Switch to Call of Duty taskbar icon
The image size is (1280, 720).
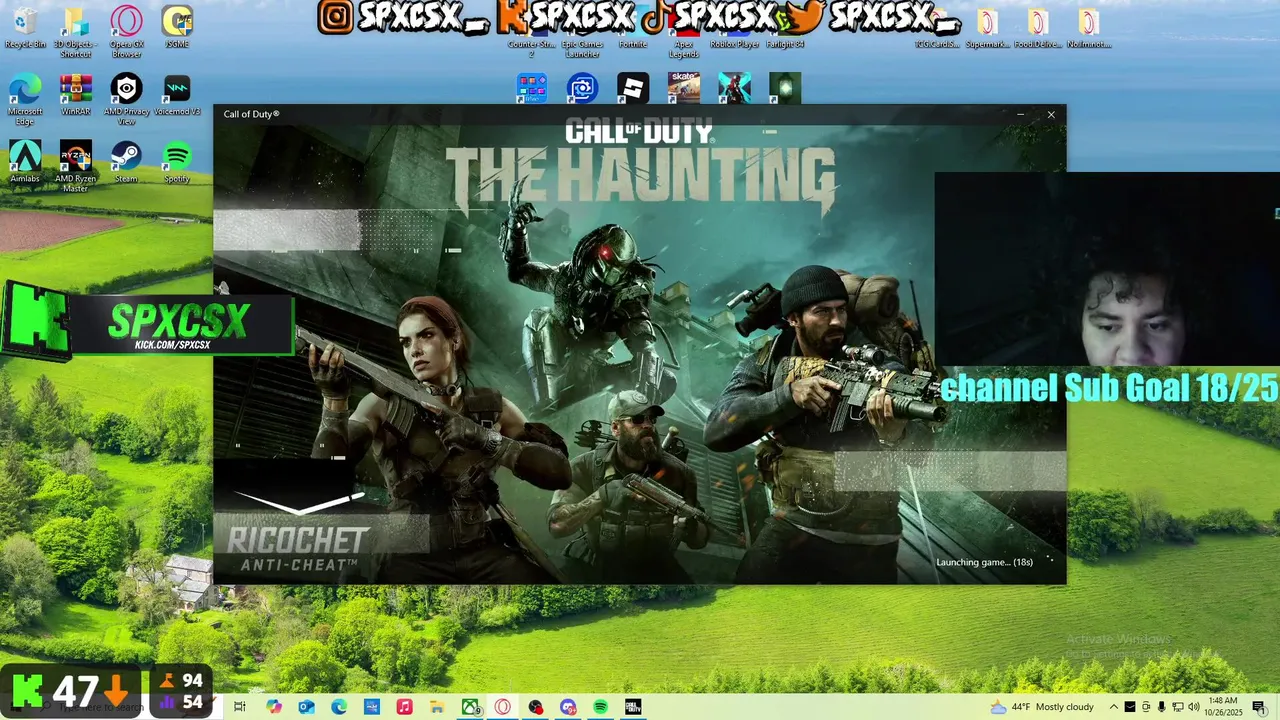tap(633, 707)
